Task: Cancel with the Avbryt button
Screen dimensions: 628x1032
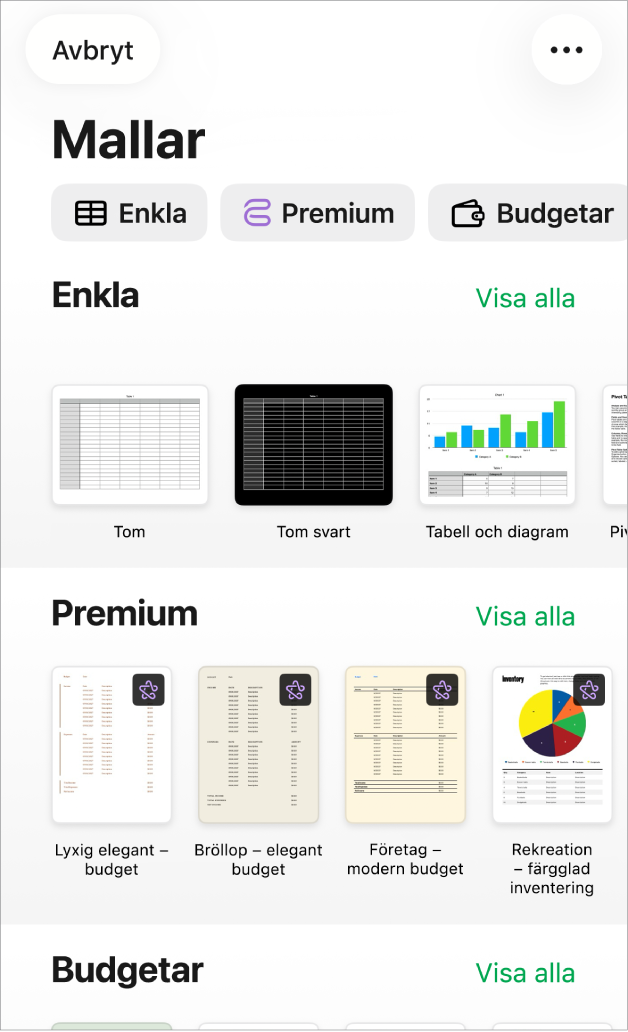Action: click(x=93, y=50)
